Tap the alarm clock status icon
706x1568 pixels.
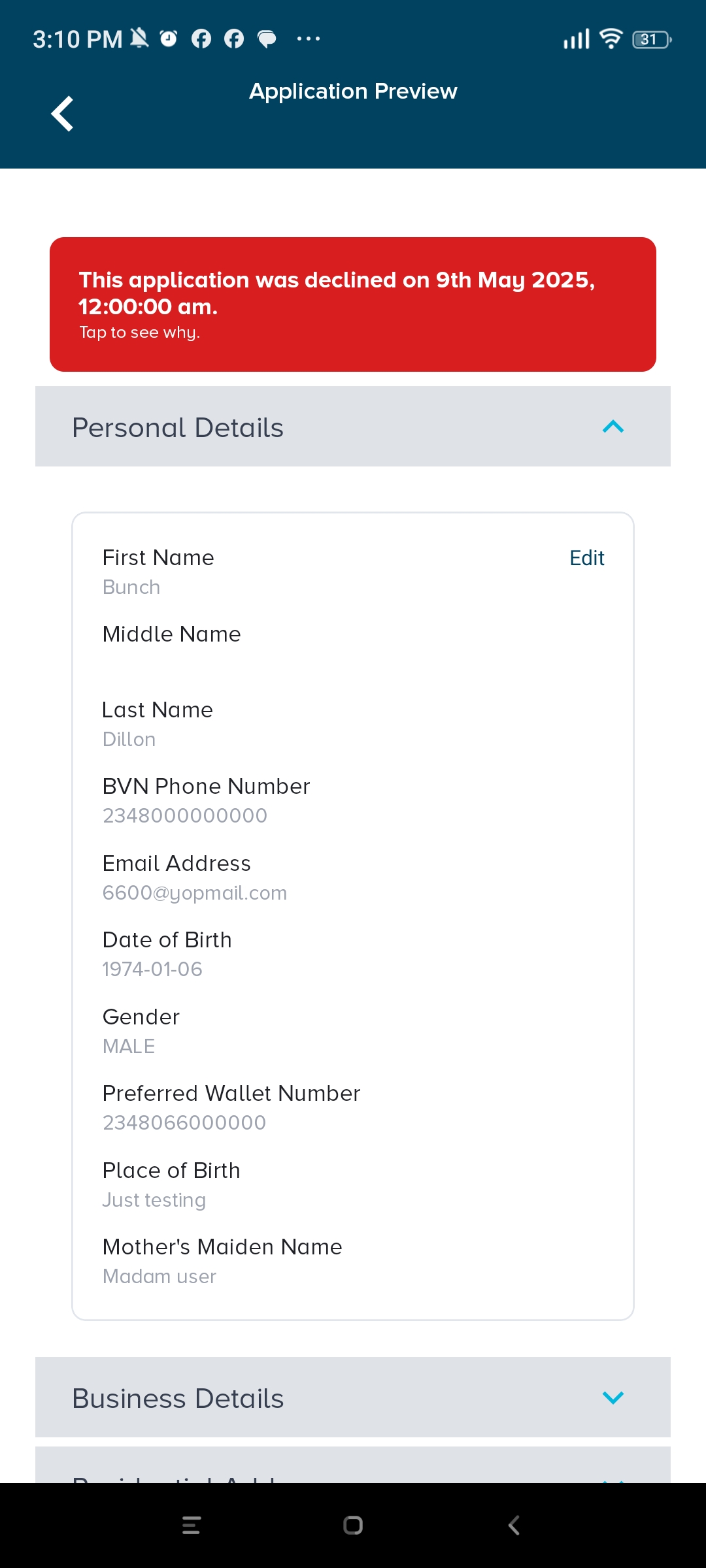(169, 39)
